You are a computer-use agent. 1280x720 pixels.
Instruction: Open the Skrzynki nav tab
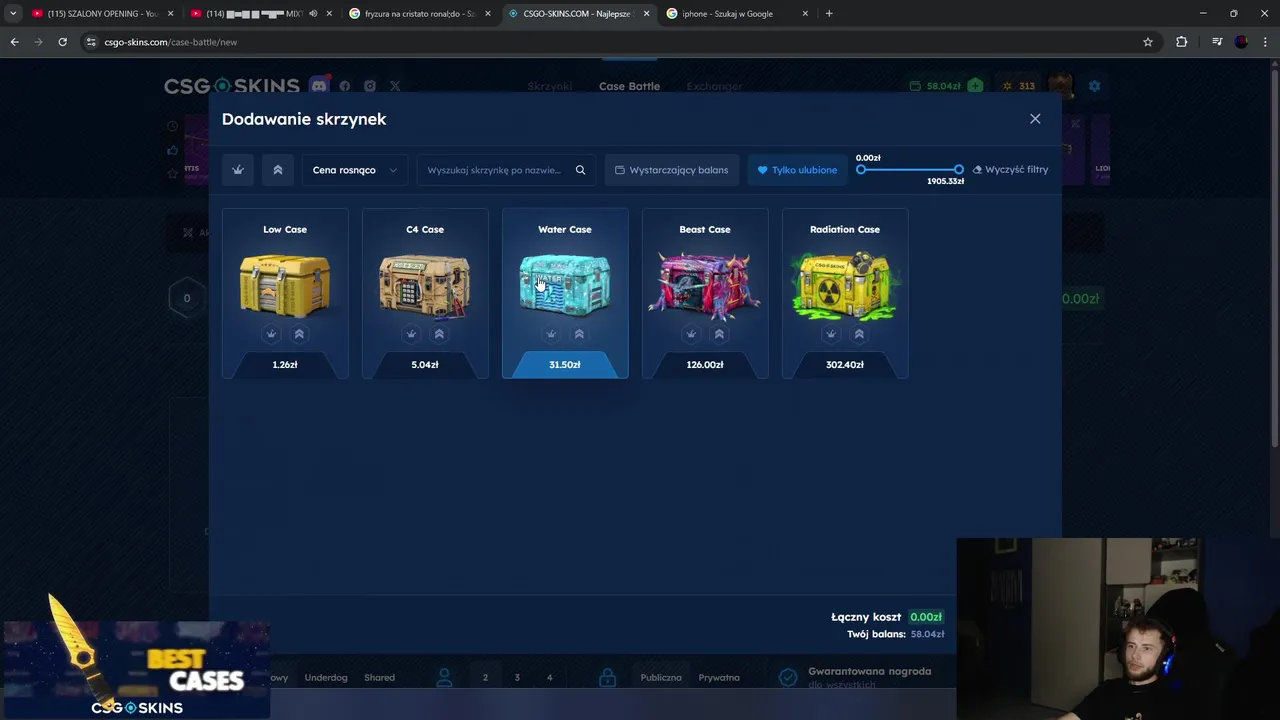(550, 86)
